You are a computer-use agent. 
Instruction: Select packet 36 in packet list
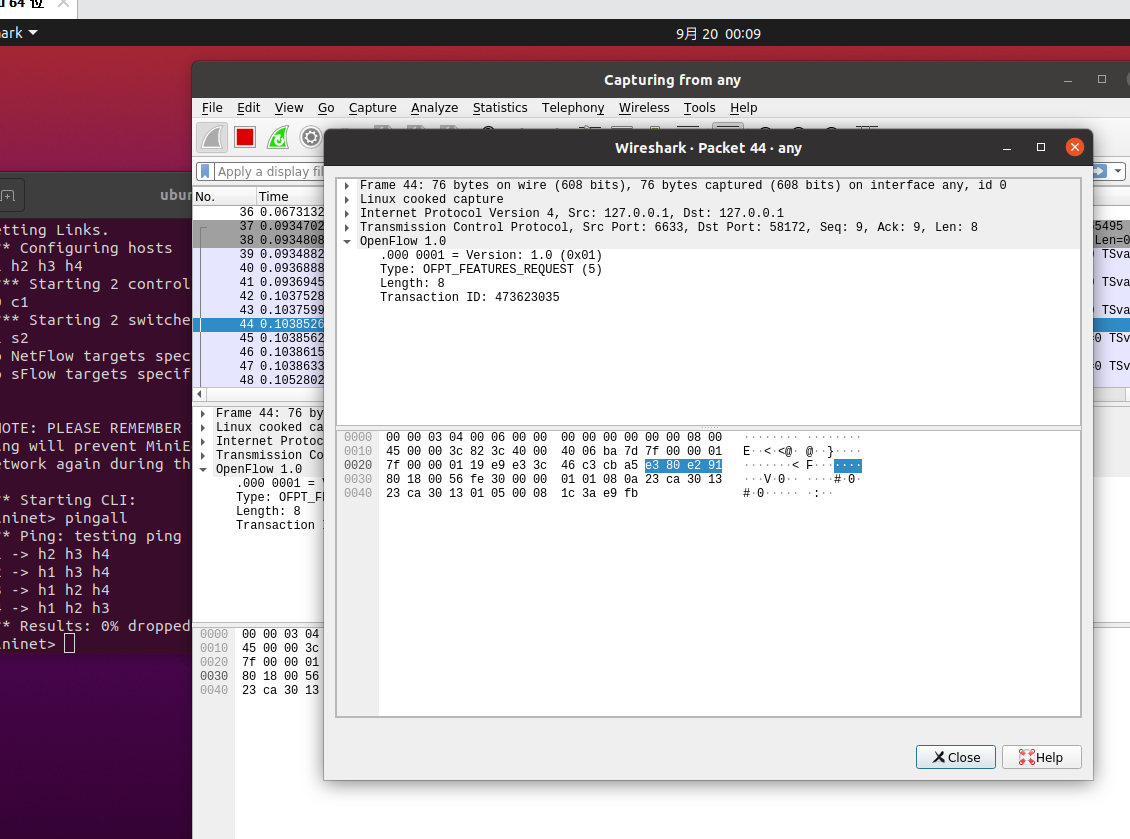coord(259,212)
